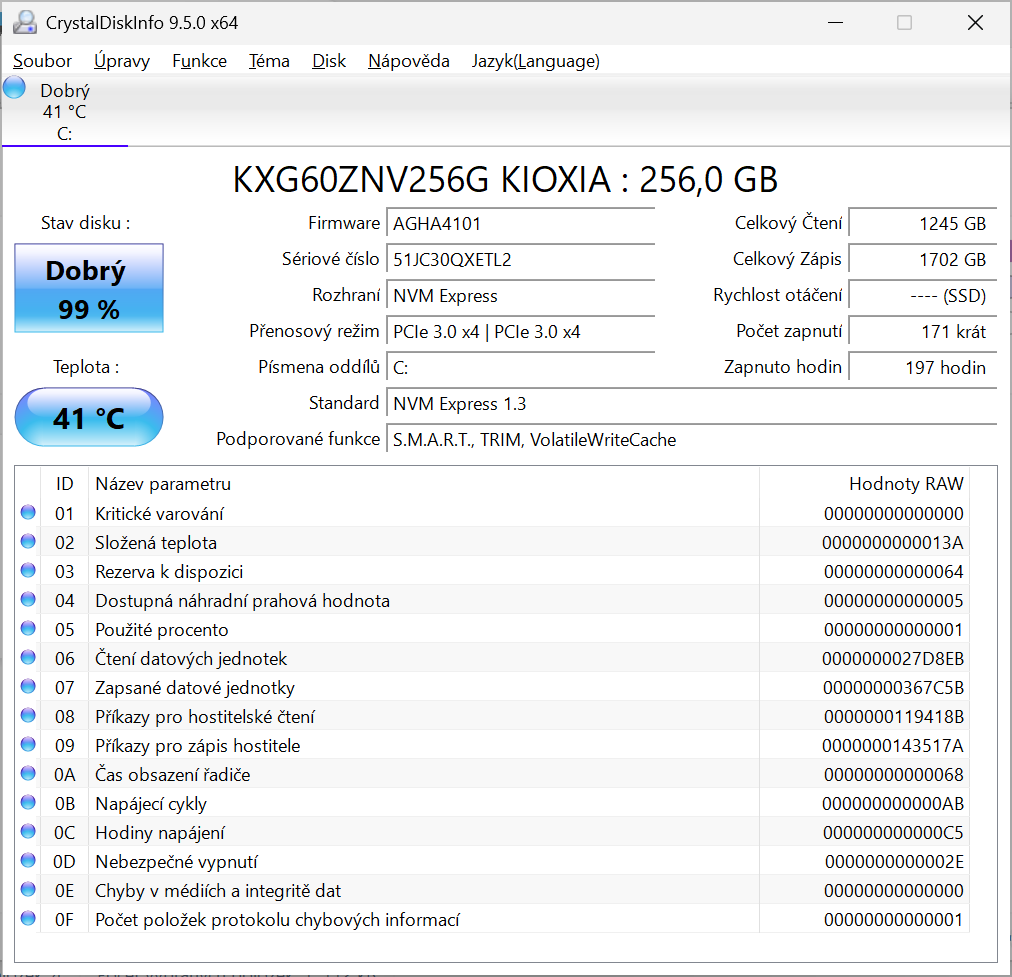Select the drive C: tab

[64, 112]
